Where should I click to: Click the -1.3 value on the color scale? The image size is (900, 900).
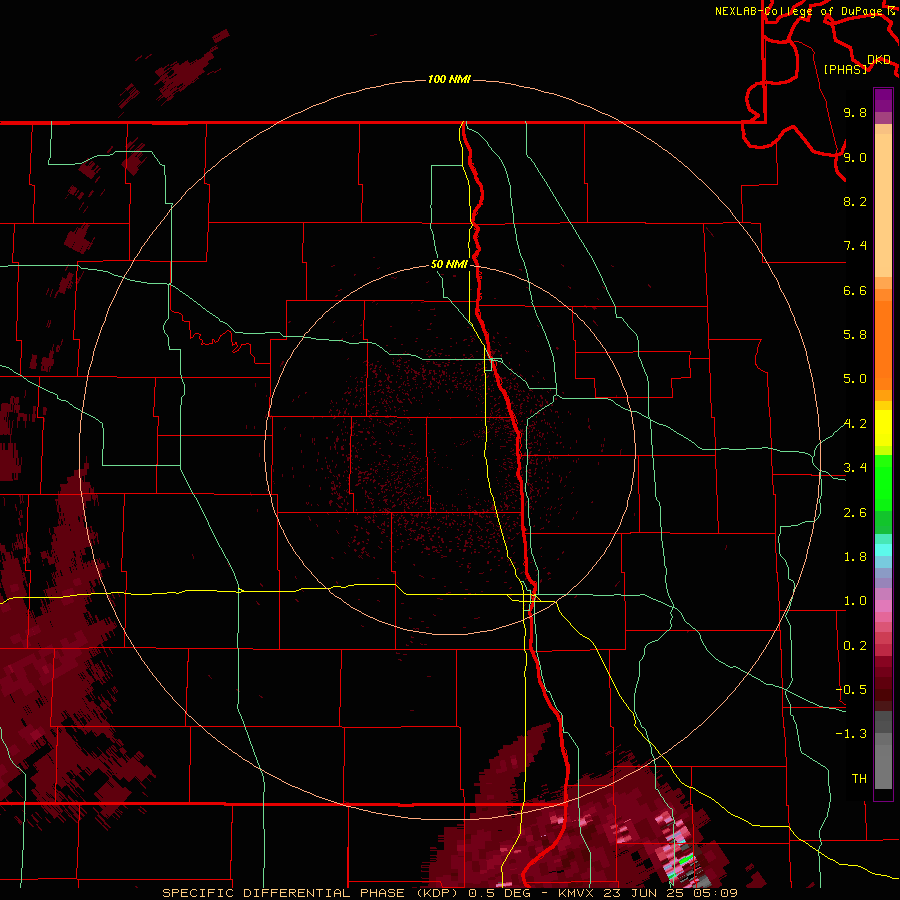851,734
